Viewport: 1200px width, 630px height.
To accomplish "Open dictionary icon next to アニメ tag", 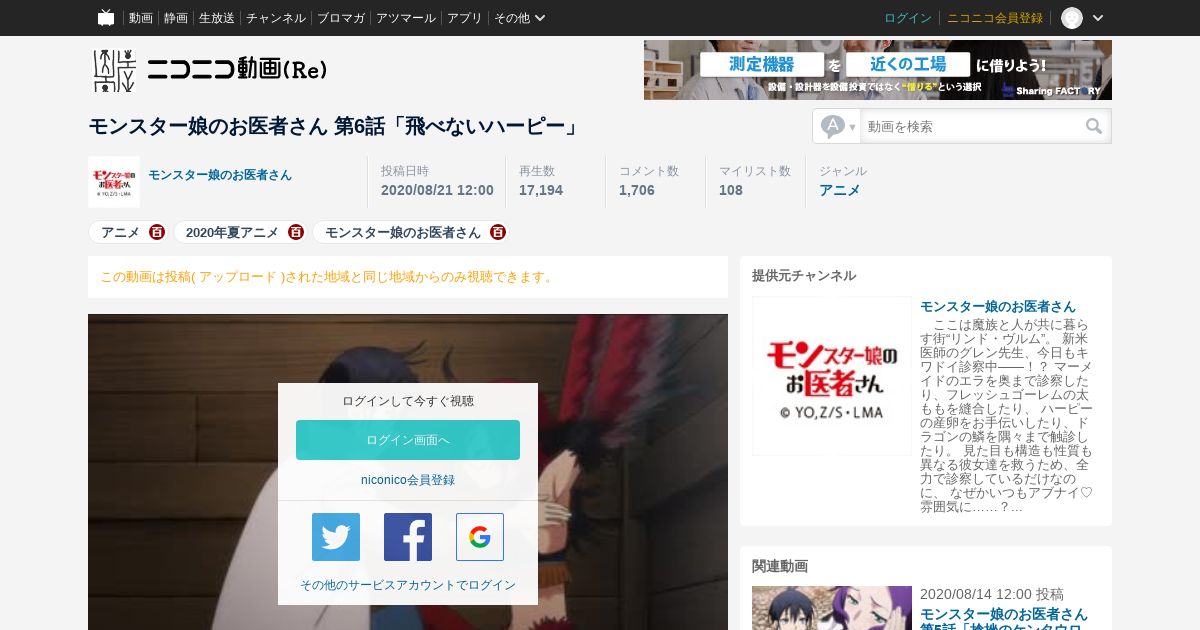I will click(x=157, y=232).
